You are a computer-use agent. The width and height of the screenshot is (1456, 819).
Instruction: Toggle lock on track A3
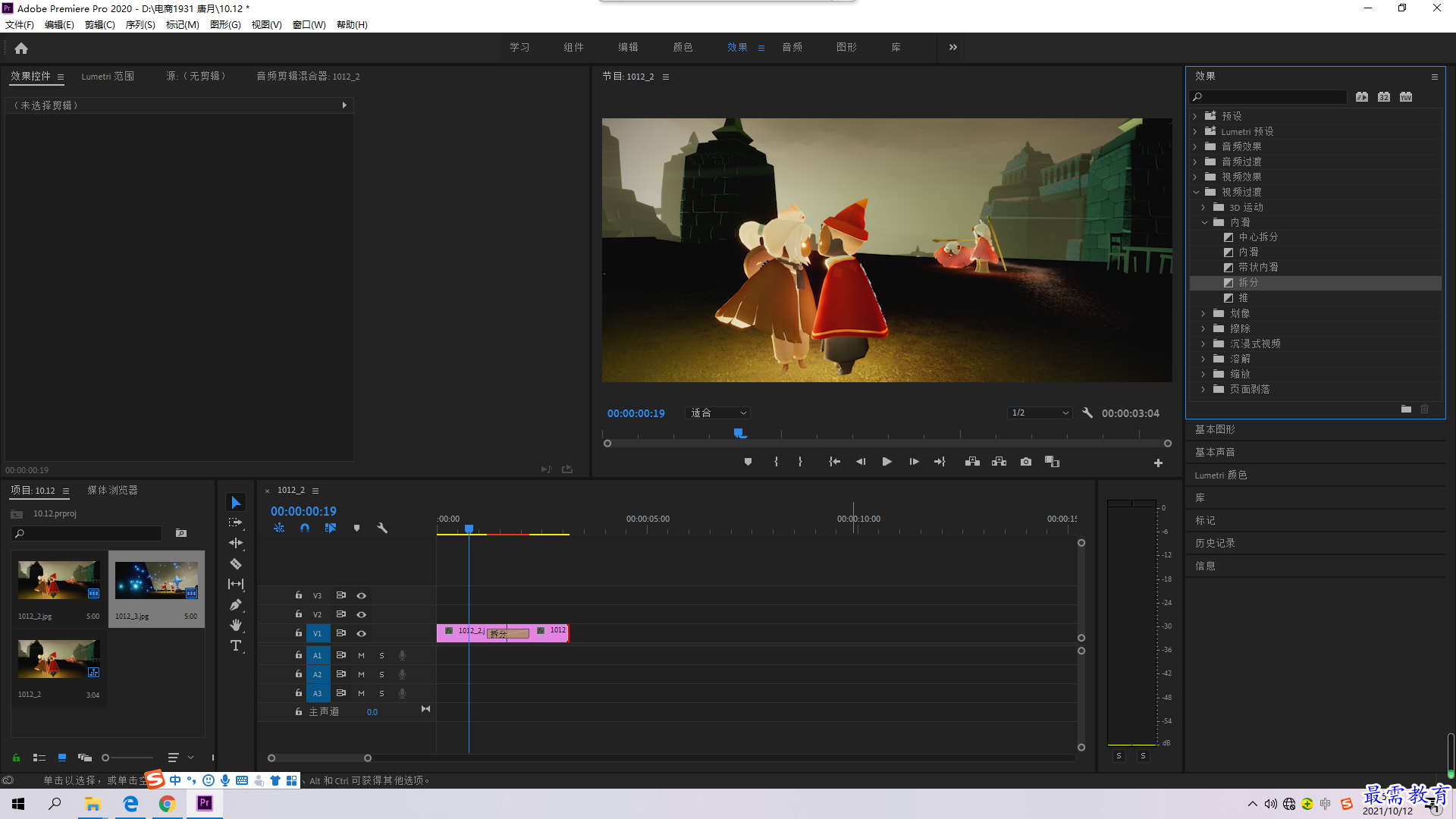299,693
